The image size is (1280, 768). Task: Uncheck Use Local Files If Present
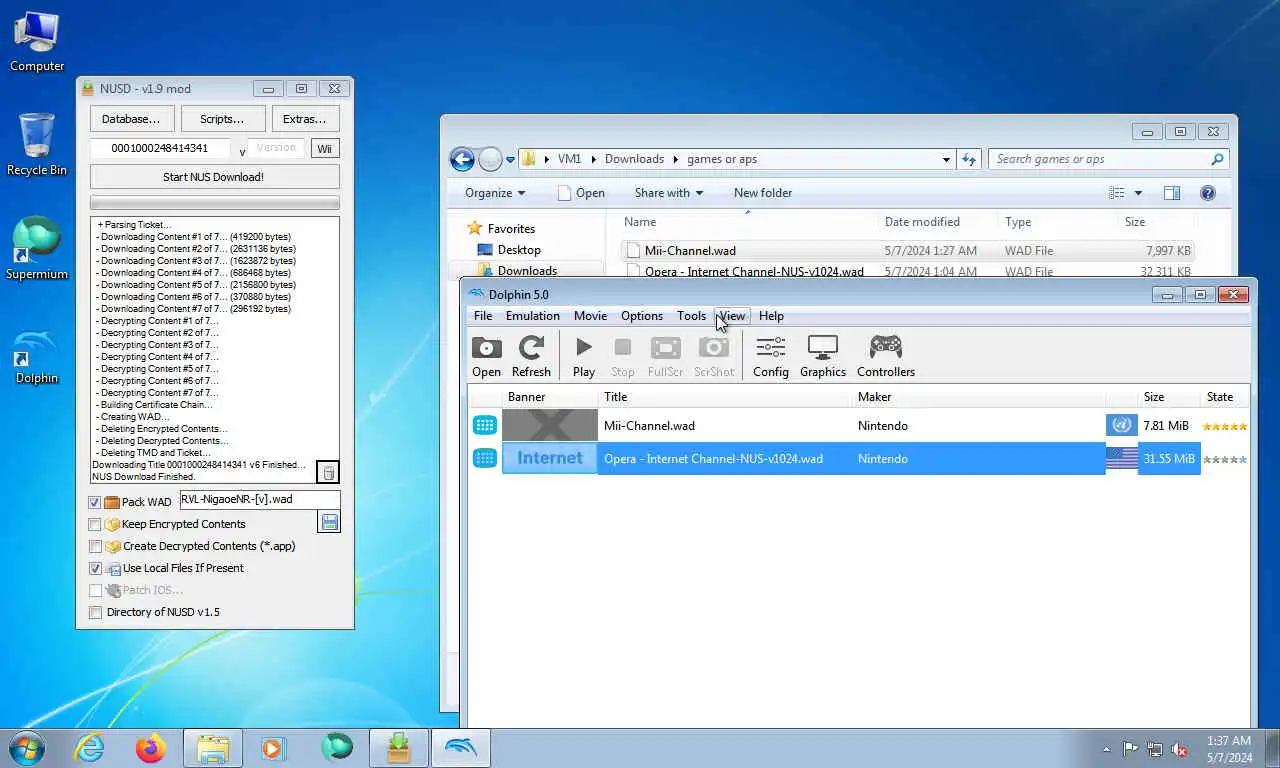(95, 569)
